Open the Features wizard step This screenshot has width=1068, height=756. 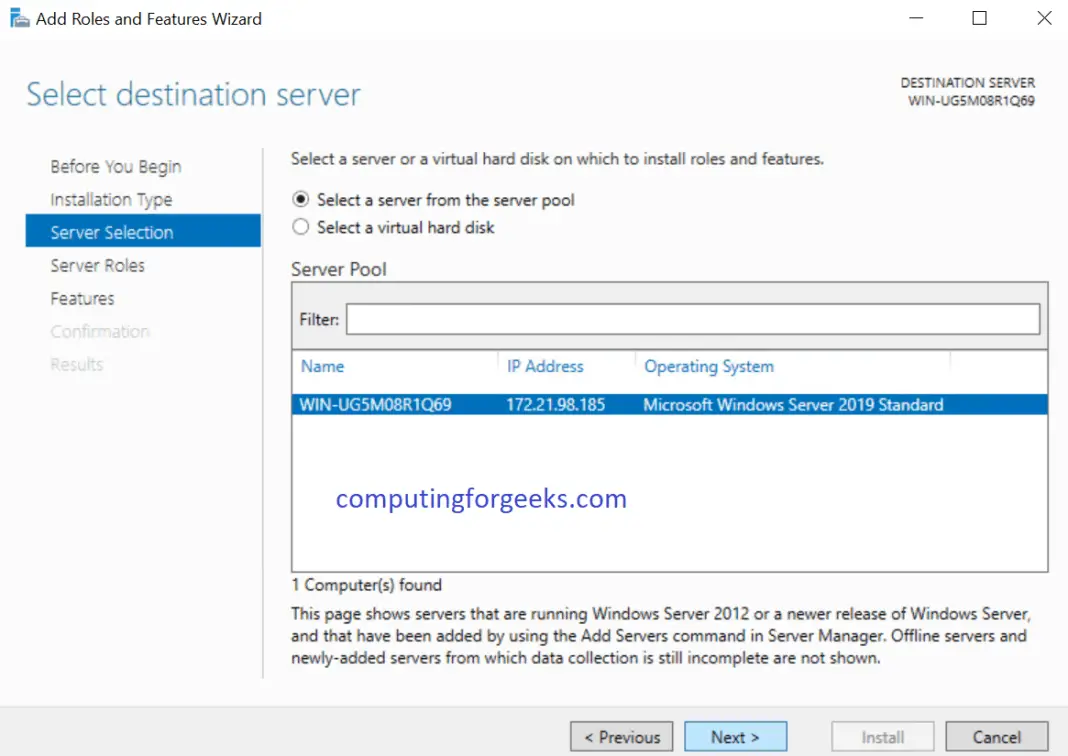pyautogui.click(x=82, y=298)
